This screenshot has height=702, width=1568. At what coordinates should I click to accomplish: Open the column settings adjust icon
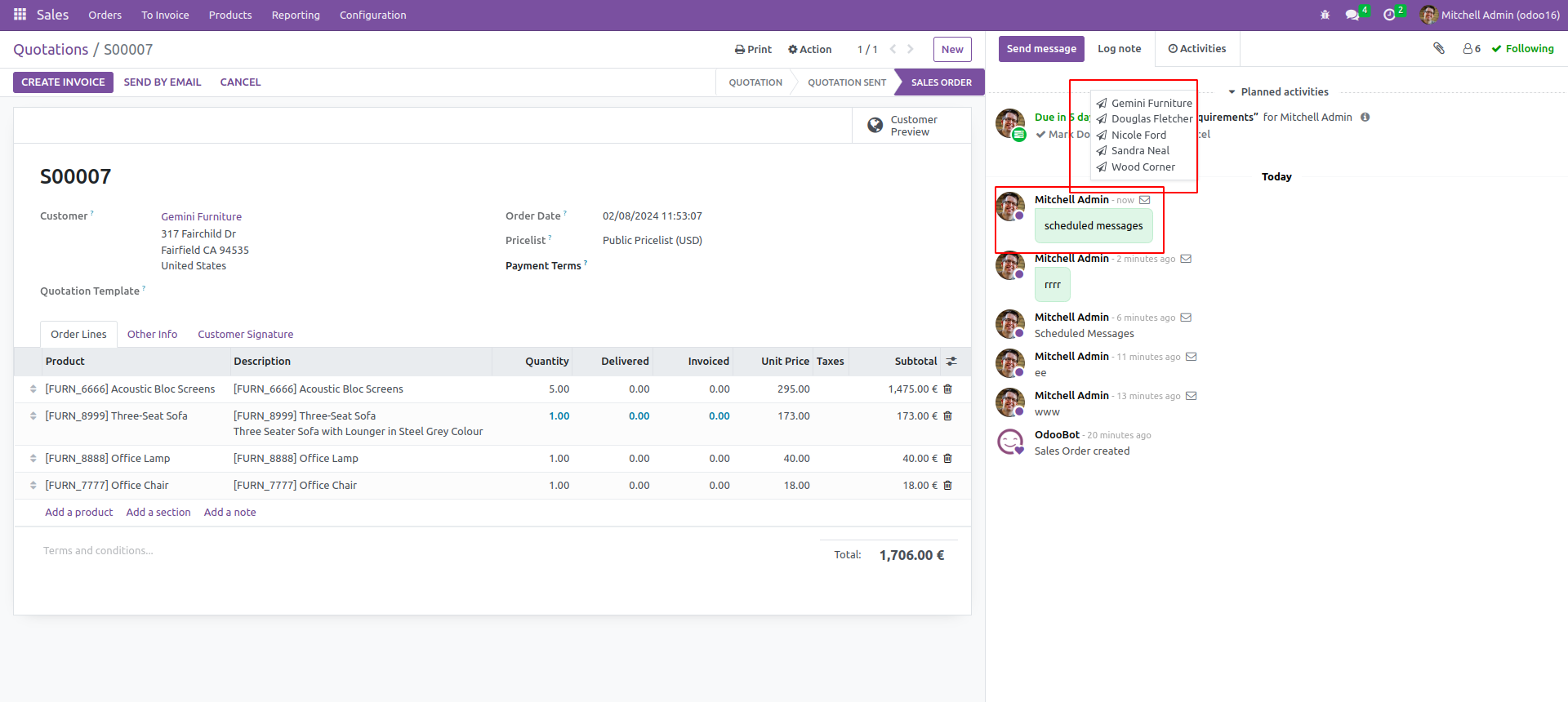(951, 361)
